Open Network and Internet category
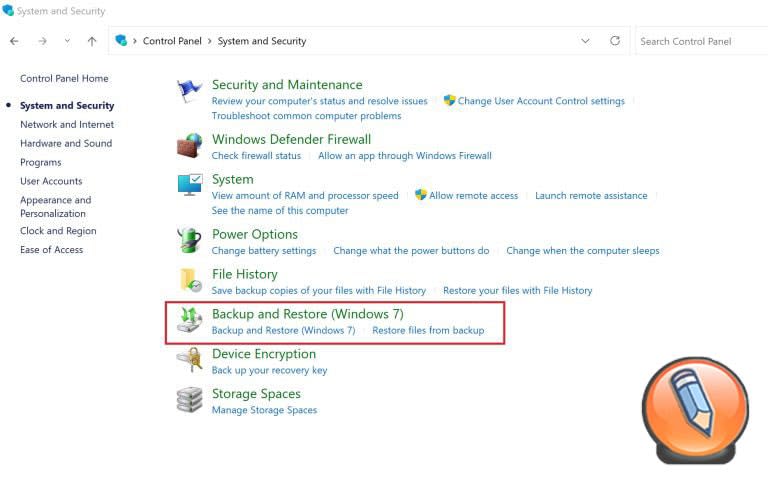Screen dimensions: 768x484 67,124
